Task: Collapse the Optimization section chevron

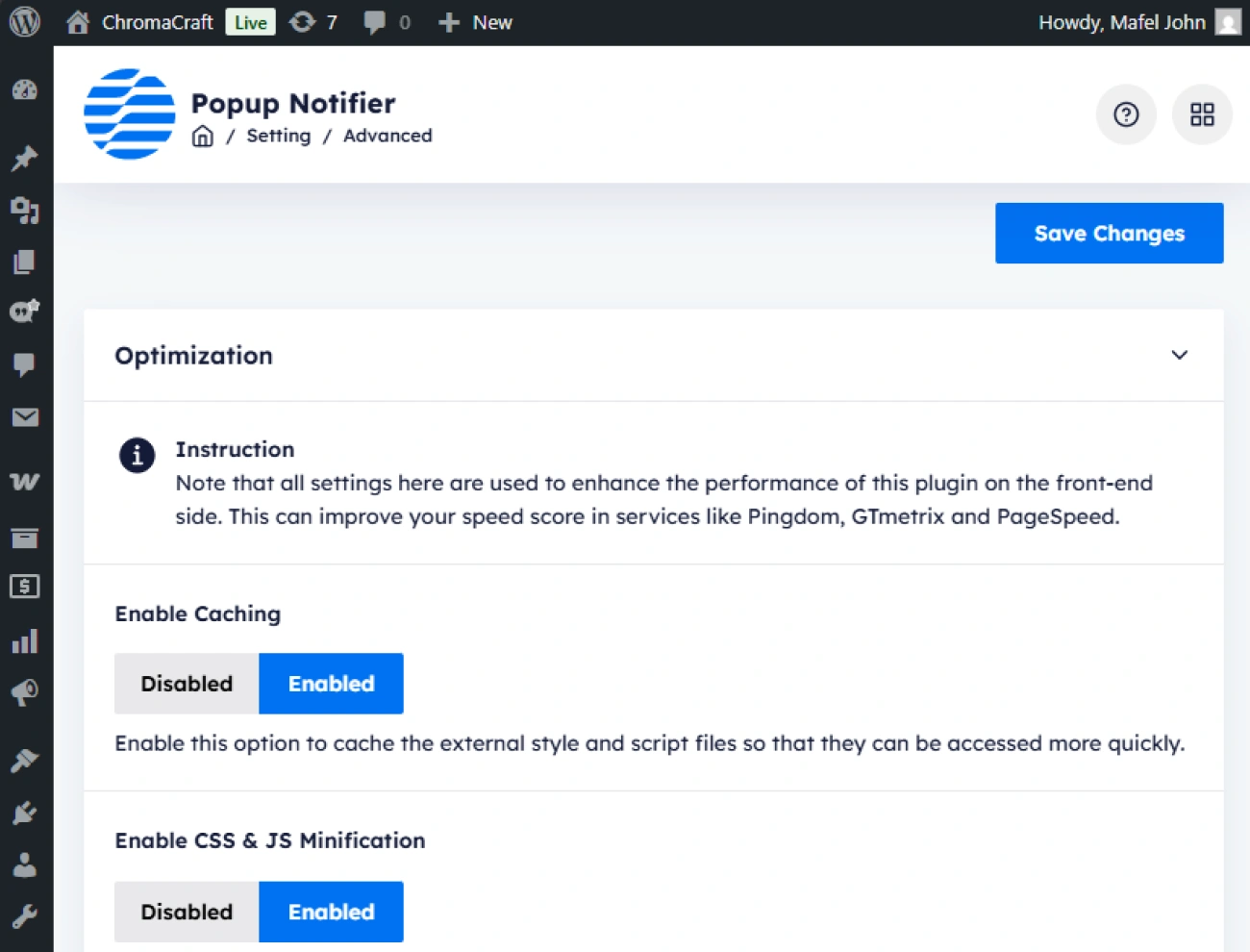Action: [1180, 355]
